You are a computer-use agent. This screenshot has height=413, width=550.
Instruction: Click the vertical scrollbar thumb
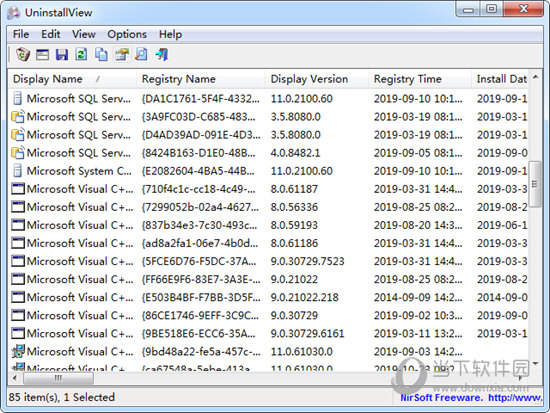pos(535,184)
